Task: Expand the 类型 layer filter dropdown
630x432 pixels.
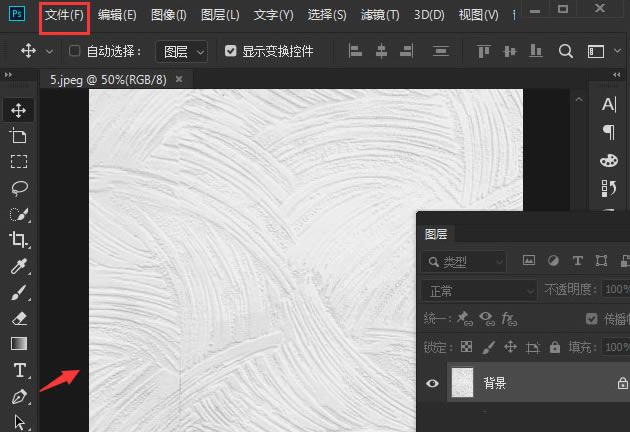Action: [x=464, y=262]
